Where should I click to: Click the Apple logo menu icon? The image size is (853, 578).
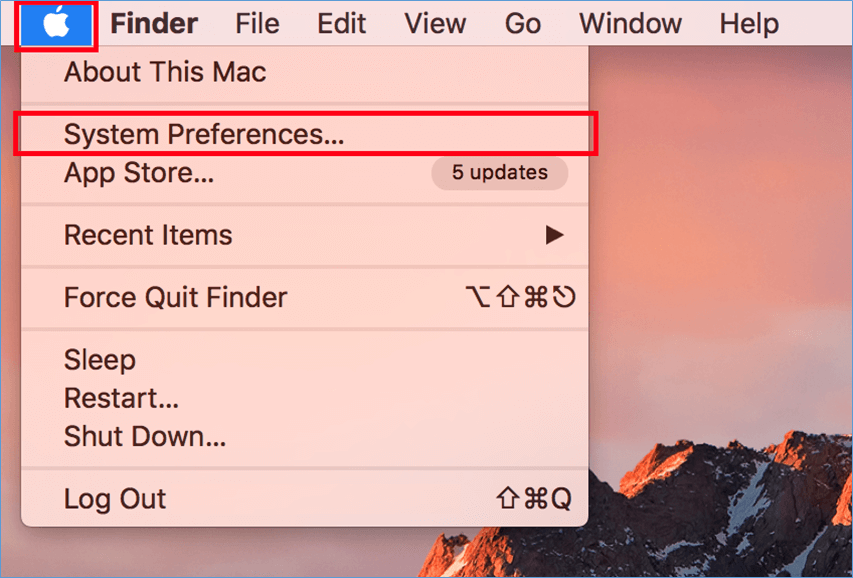click(57, 24)
